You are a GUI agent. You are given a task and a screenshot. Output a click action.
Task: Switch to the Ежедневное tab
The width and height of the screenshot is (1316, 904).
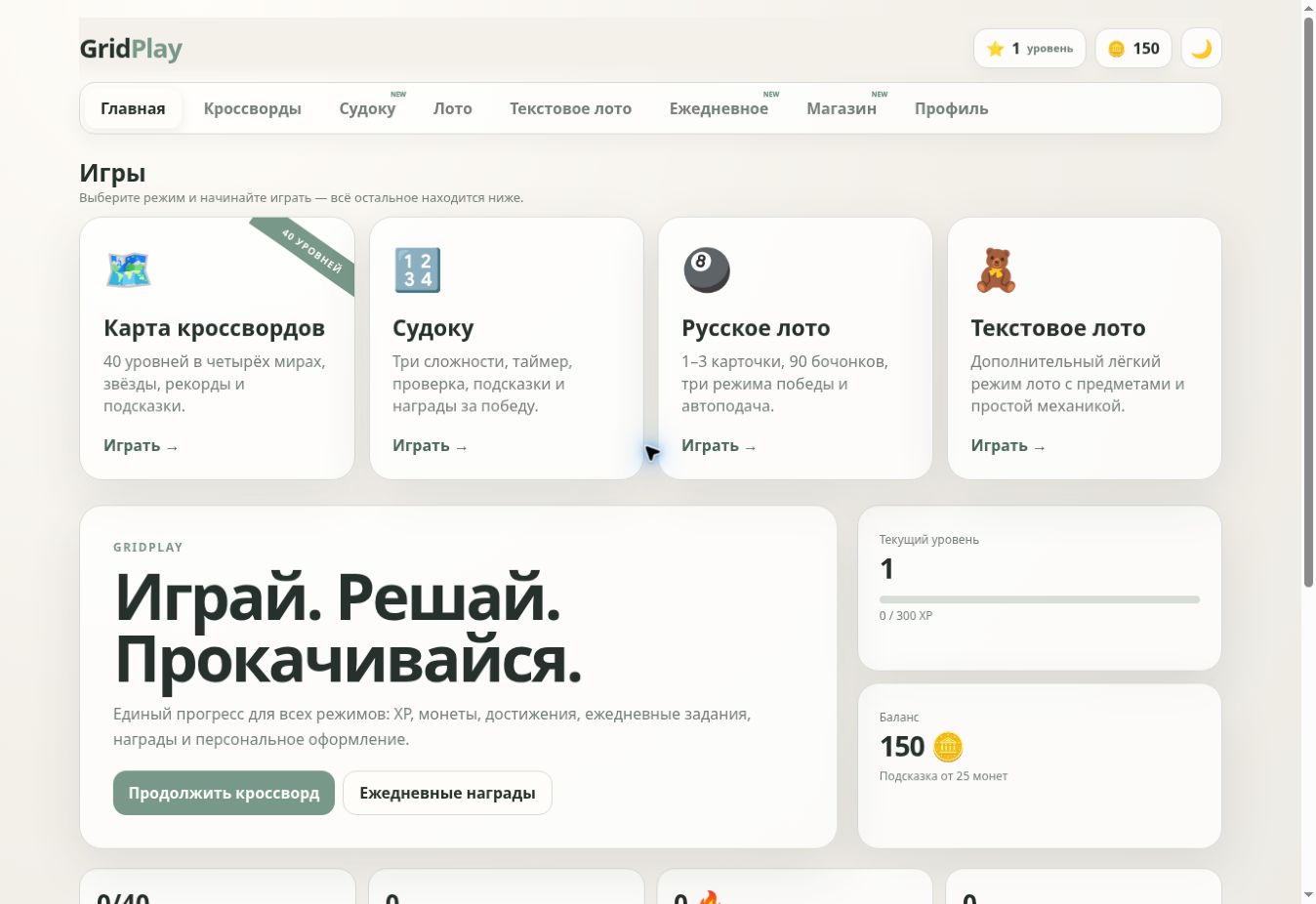719,108
